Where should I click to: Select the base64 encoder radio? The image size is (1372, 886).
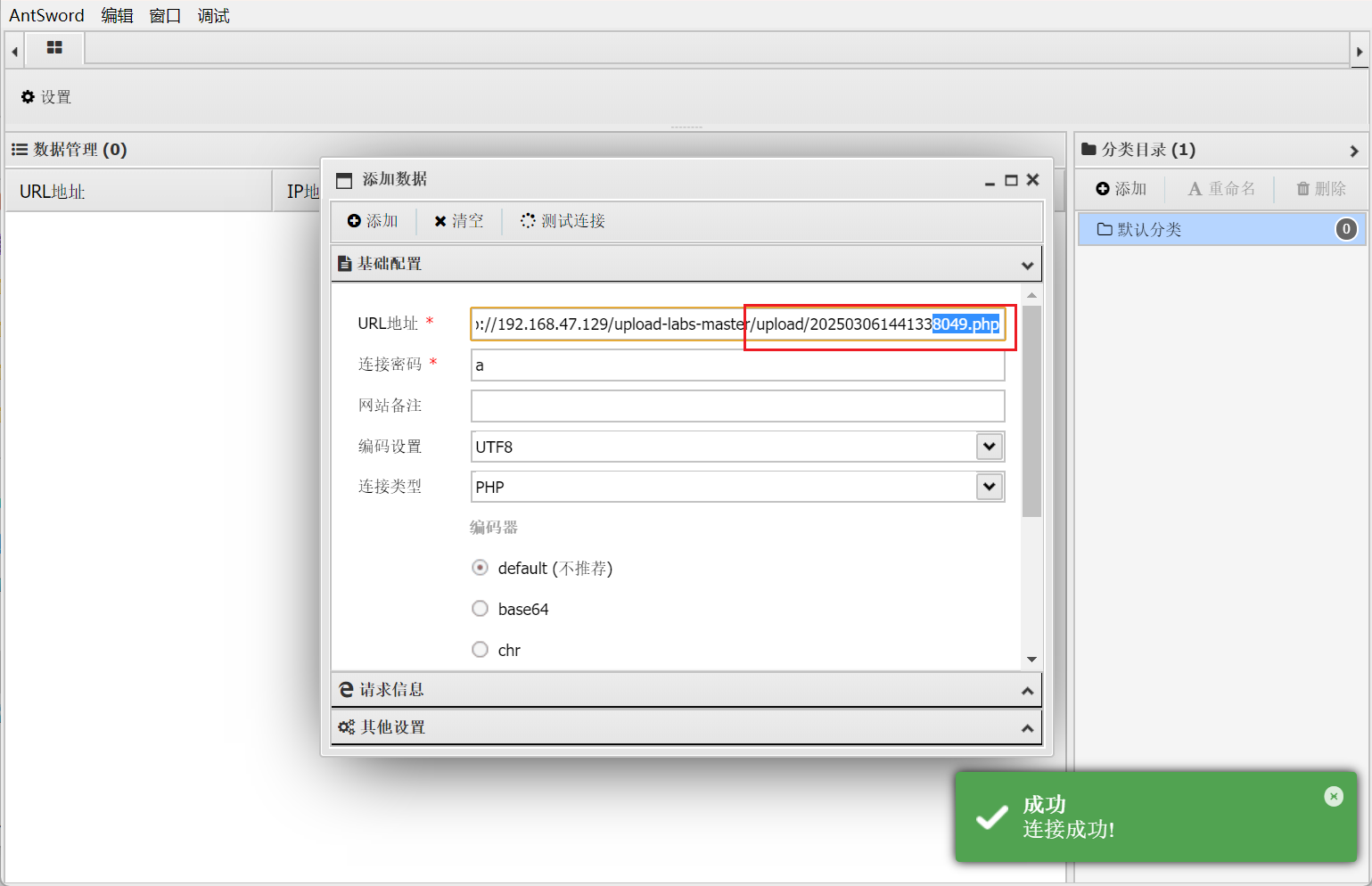[x=480, y=609]
